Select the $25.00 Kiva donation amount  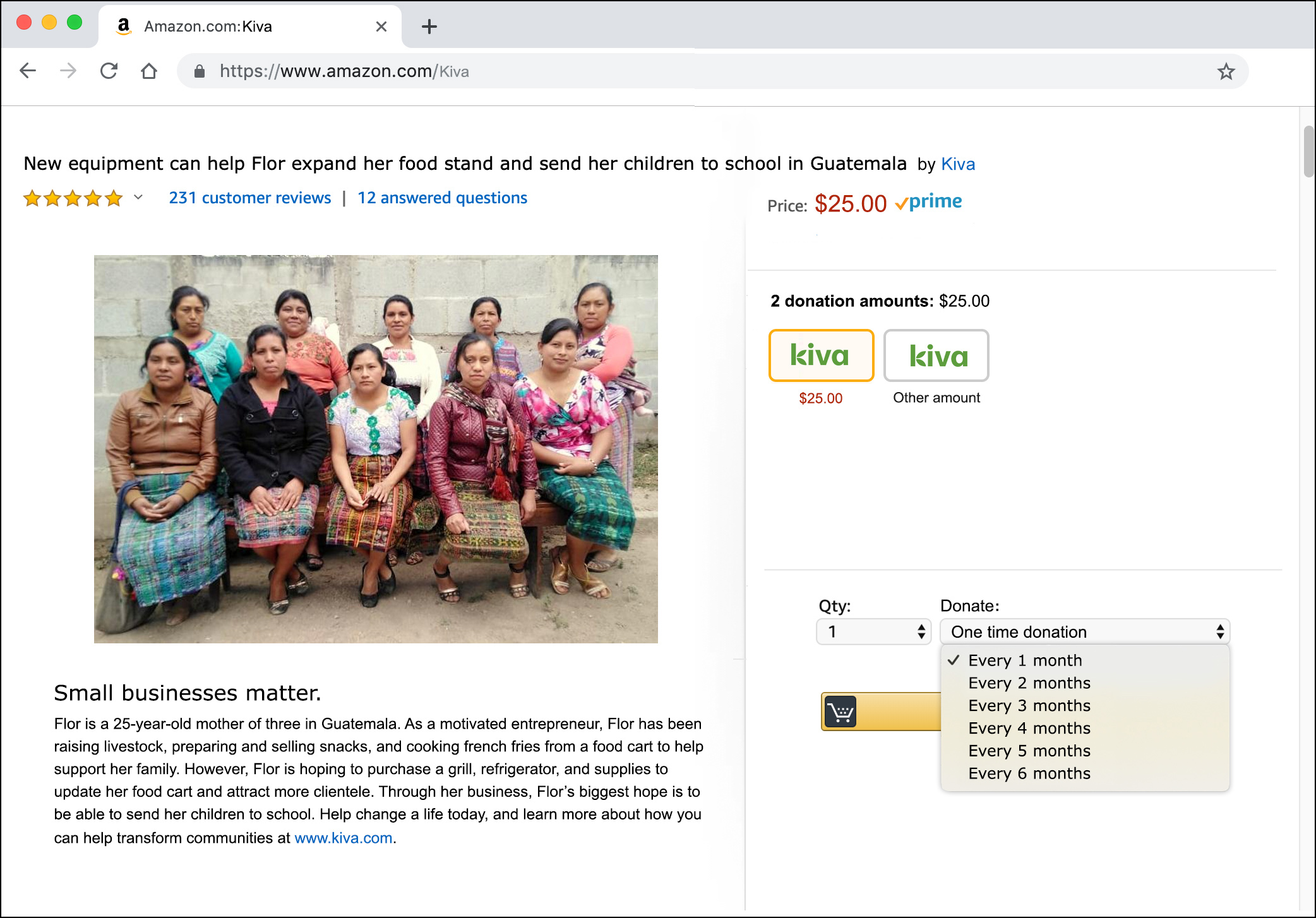click(821, 355)
